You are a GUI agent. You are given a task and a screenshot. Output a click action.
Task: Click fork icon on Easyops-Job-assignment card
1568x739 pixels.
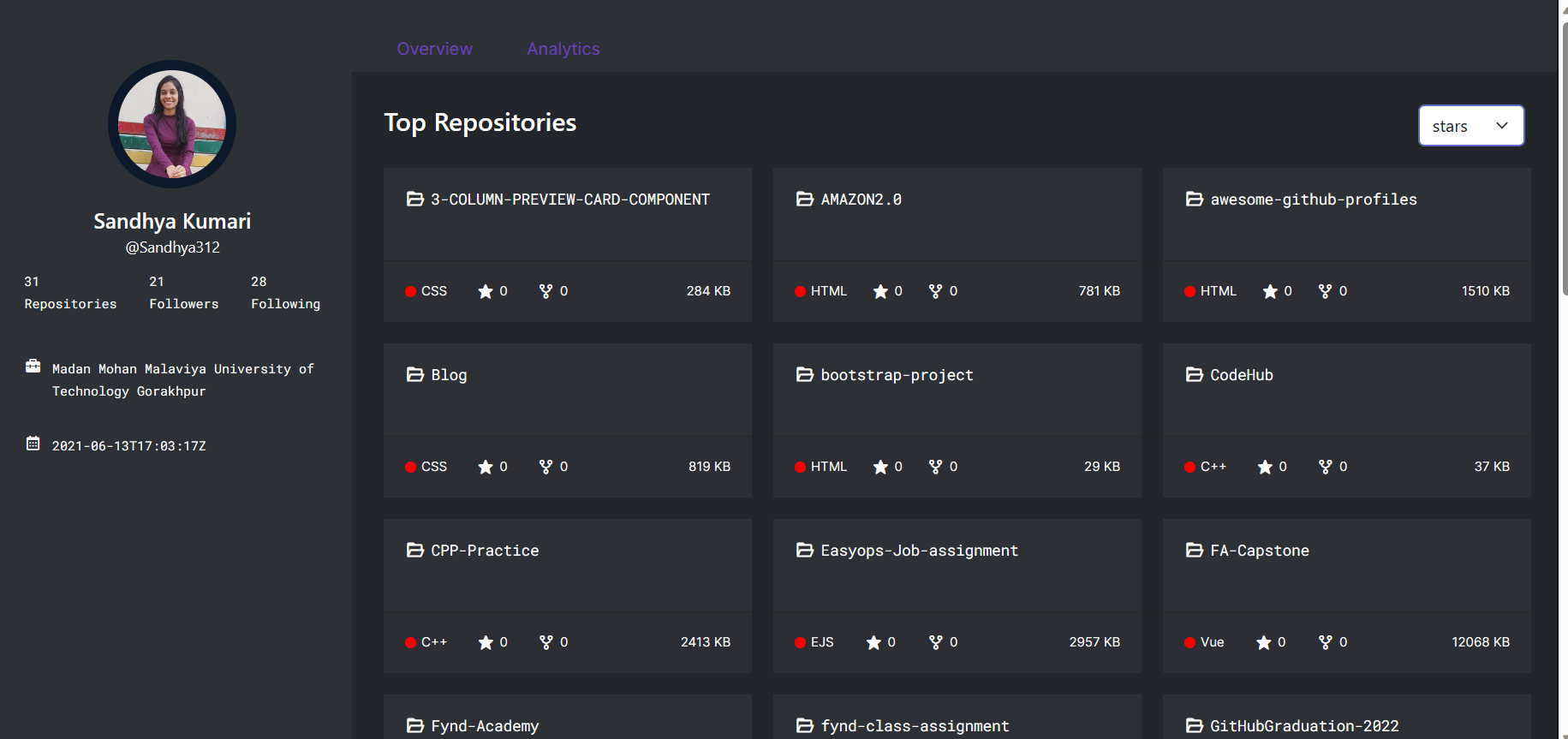pos(935,643)
